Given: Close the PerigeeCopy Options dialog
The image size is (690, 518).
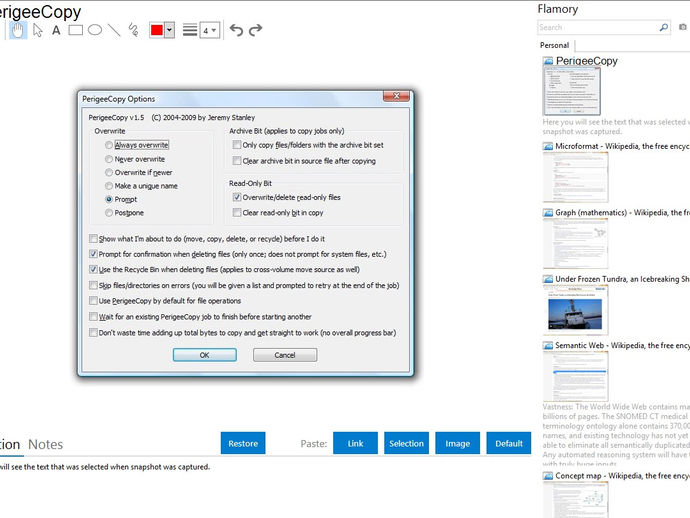Looking at the screenshot, I should point(396,96).
